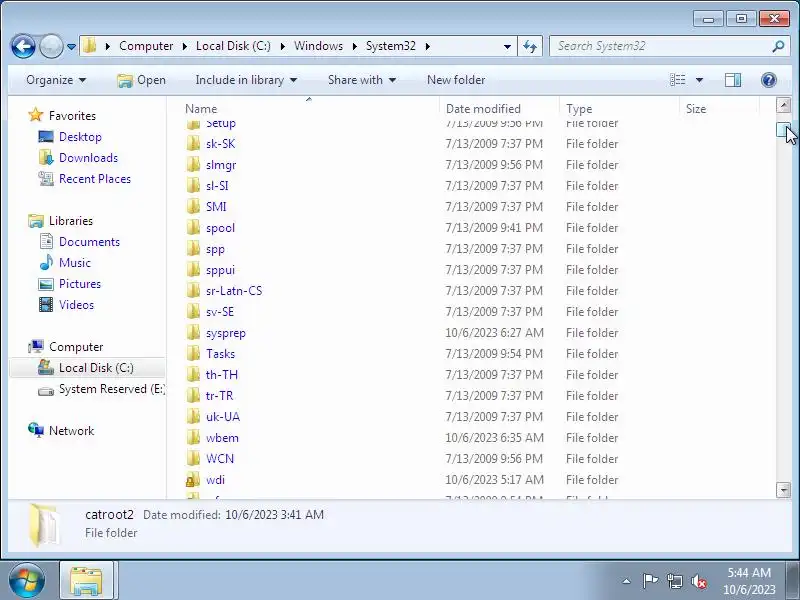
Task: Expand the address bar history dropdown
Action: (507, 46)
